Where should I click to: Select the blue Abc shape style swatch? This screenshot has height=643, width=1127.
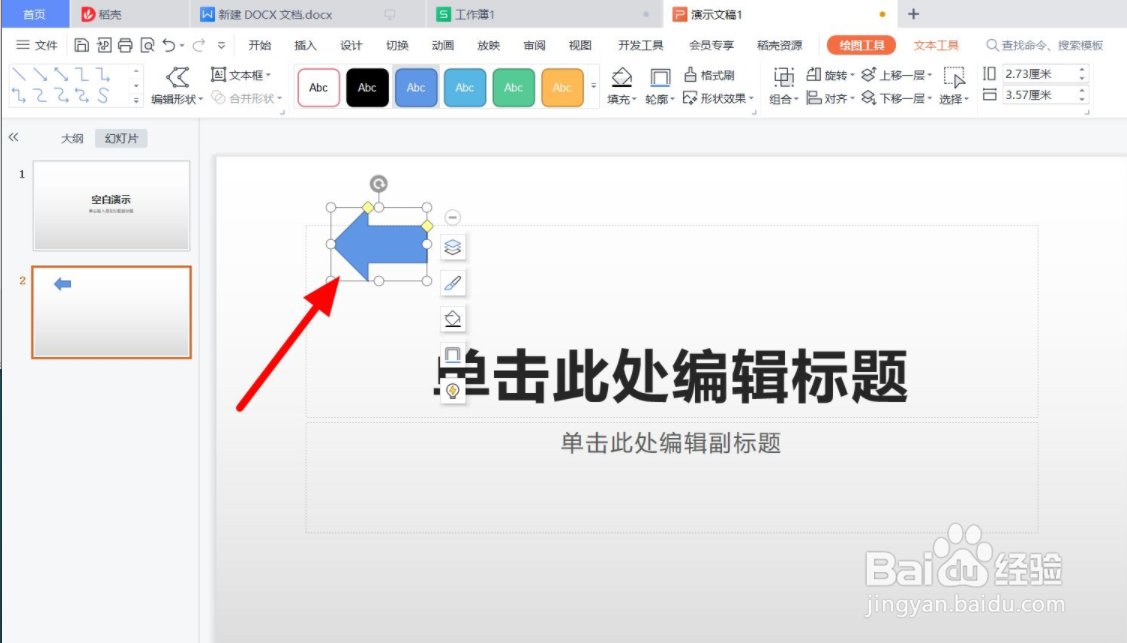tap(416, 87)
